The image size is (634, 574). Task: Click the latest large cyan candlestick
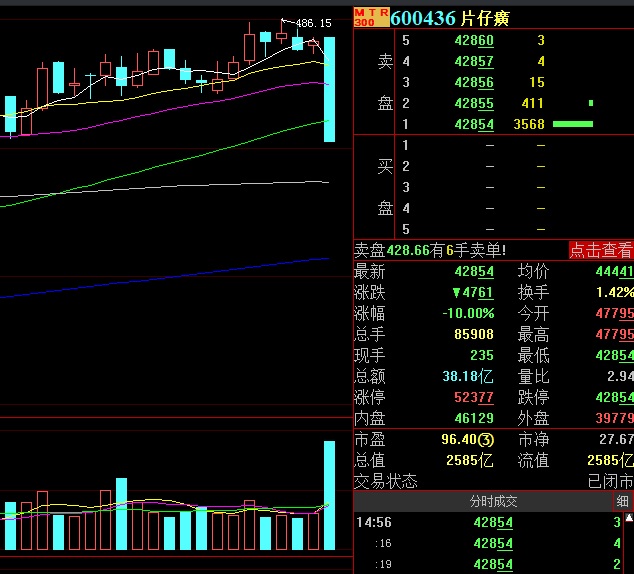click(329, 90)
